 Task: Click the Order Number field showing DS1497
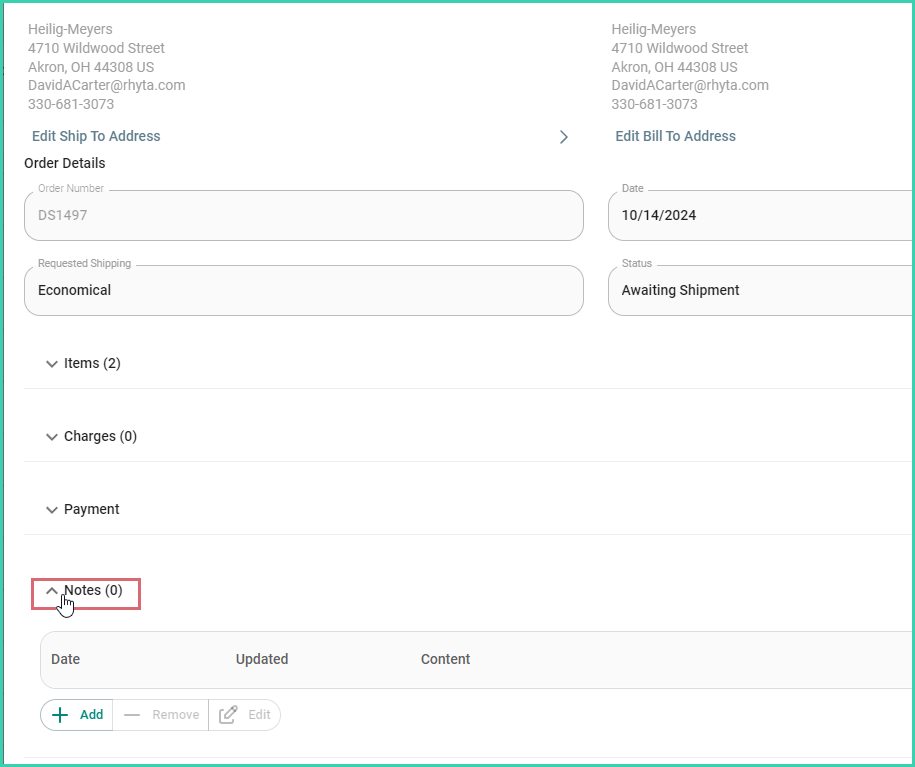click(x=303, y=215)
